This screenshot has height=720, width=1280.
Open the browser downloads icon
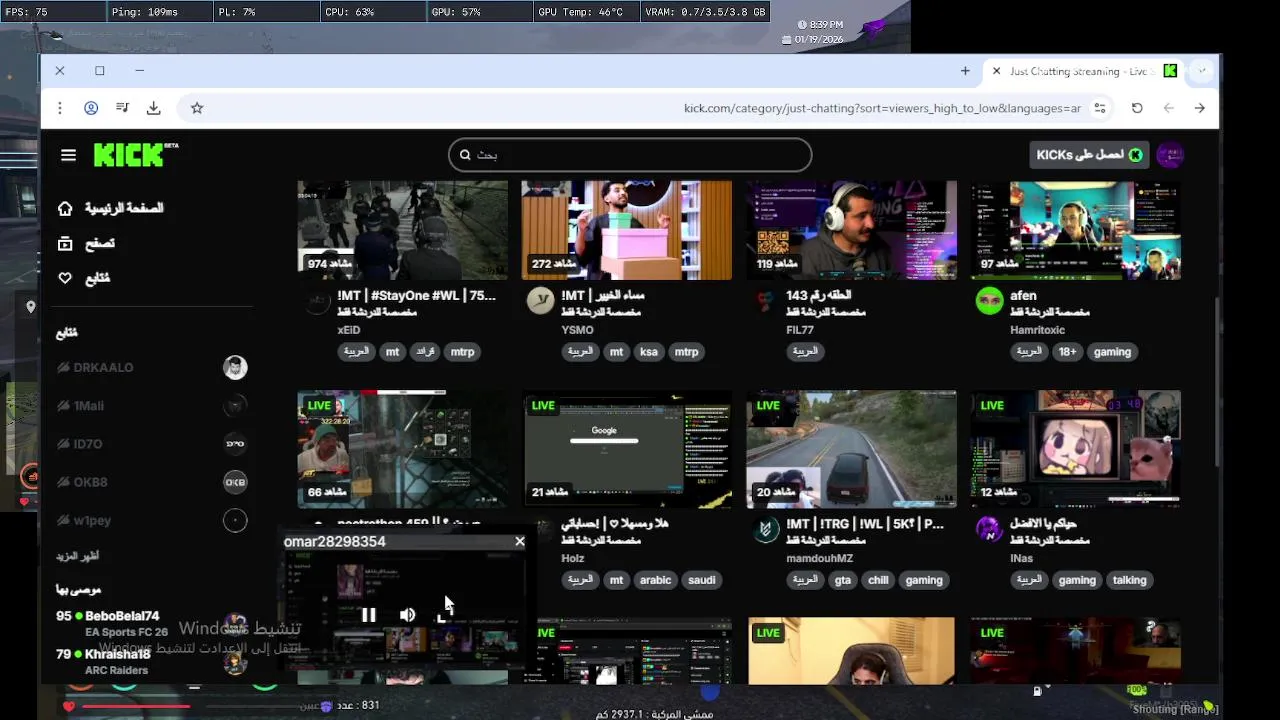(153, 108)
